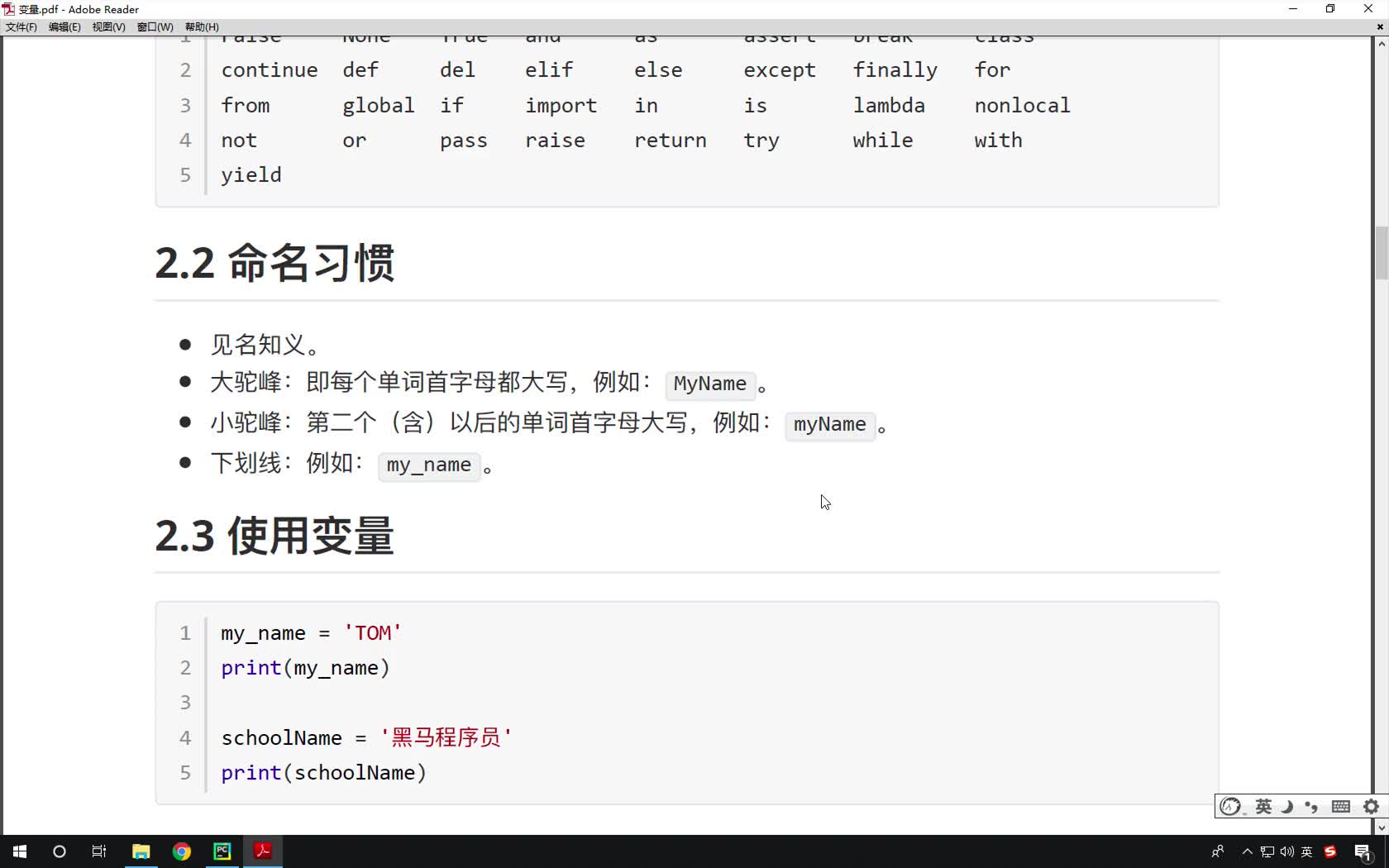The height and width of the screenshot is (868, 1389).
Task: Click the keyword 'yield'
Action: [251, 175]
